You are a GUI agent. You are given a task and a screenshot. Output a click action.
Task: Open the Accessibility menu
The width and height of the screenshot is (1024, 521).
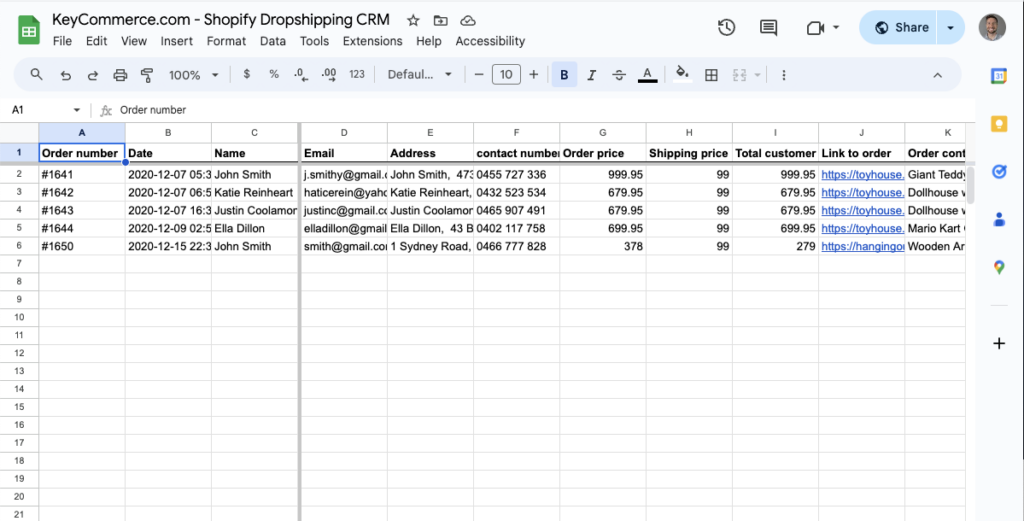coord(490,41)
